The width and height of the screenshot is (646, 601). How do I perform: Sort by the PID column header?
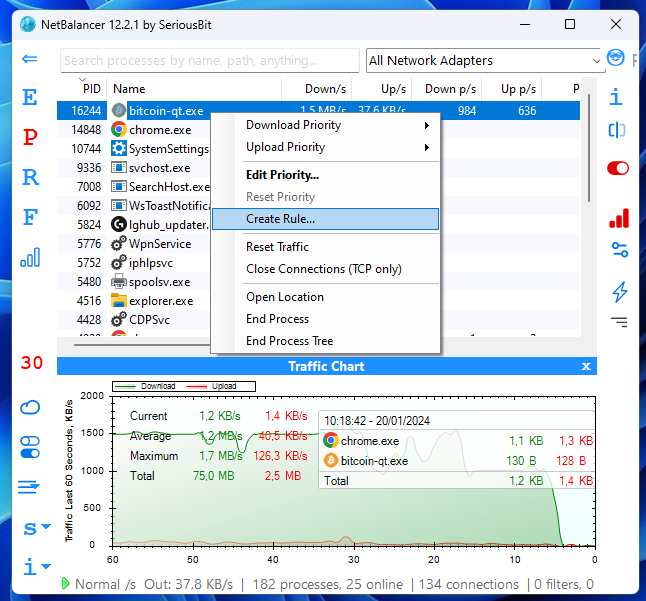82,89
